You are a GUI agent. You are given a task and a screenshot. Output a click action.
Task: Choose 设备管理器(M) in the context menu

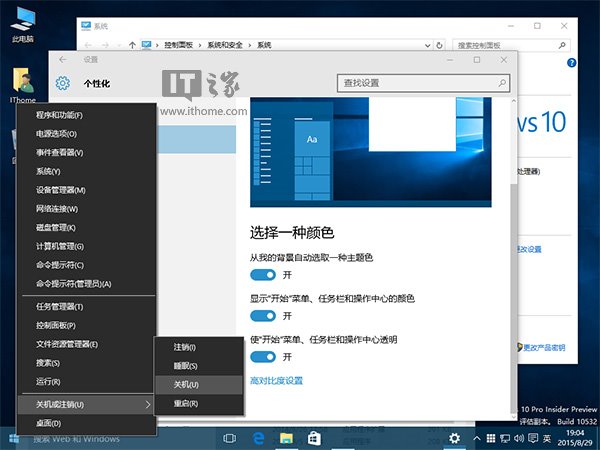(x=62, y=190)
